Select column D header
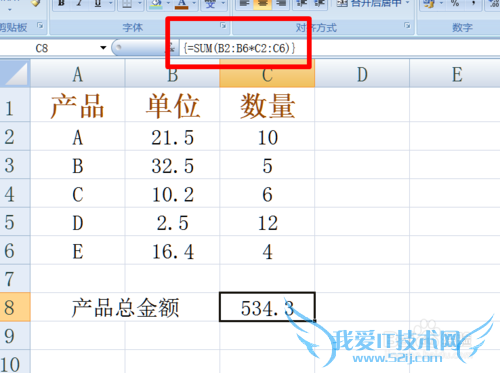This screenshot has height=373, width=500. pos(362,74)
